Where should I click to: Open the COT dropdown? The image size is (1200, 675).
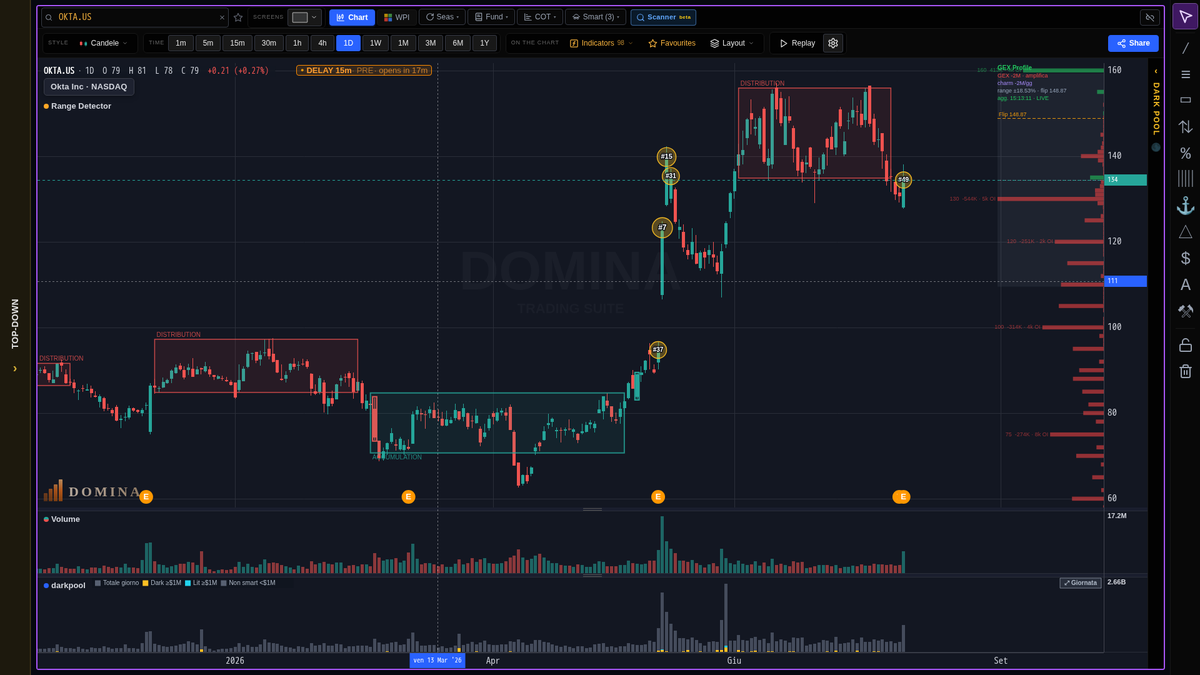[539, 17]
